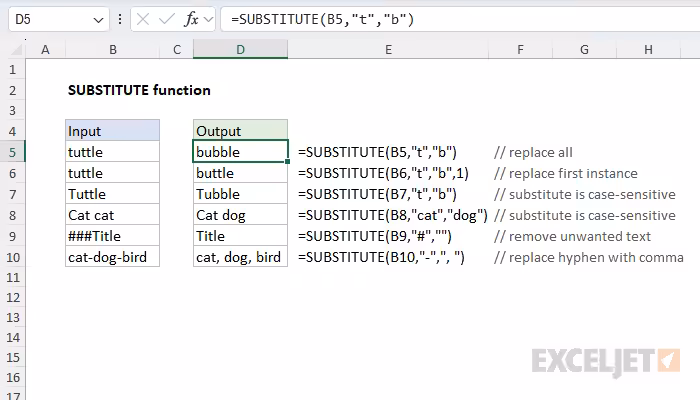
Task: Select row 10 header
Action: (12, 257)
